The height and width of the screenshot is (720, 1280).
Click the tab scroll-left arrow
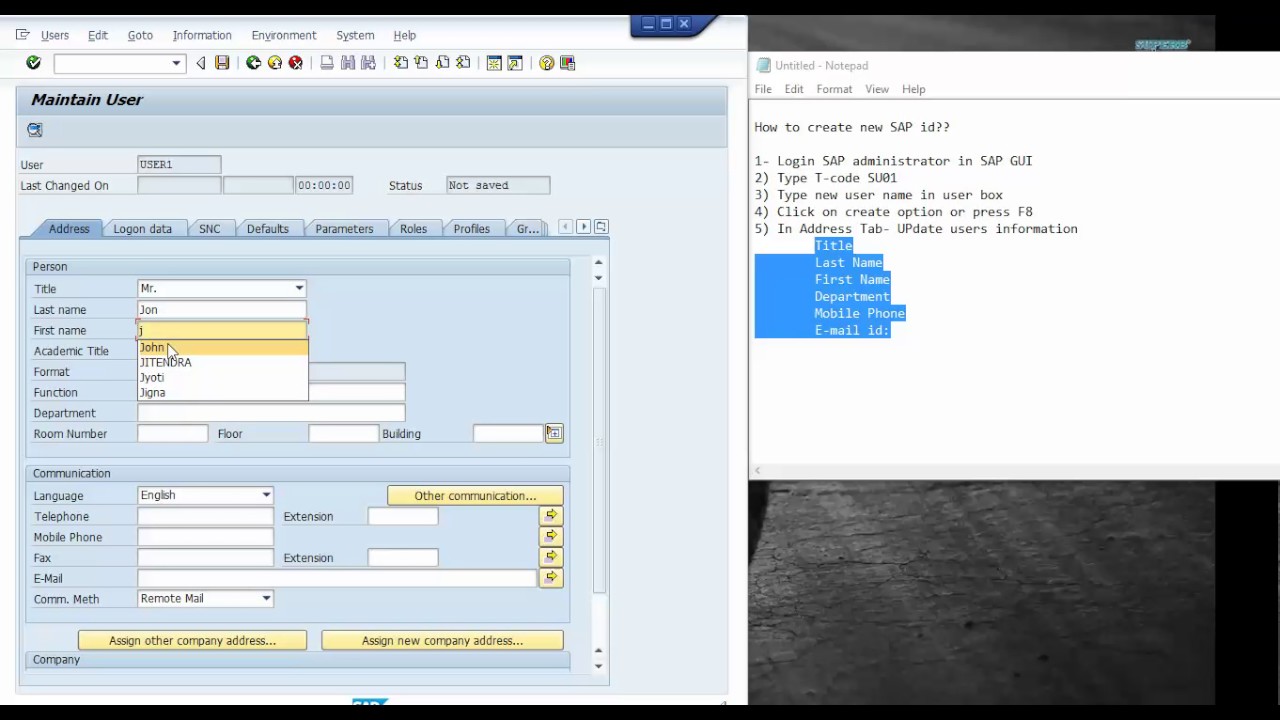[x=566, y=227]
